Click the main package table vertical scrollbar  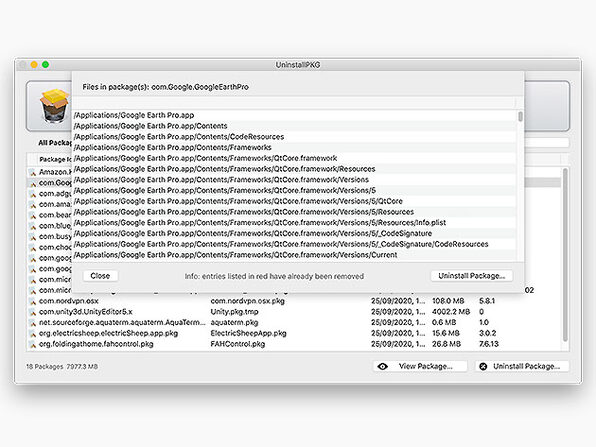[565, 255]
